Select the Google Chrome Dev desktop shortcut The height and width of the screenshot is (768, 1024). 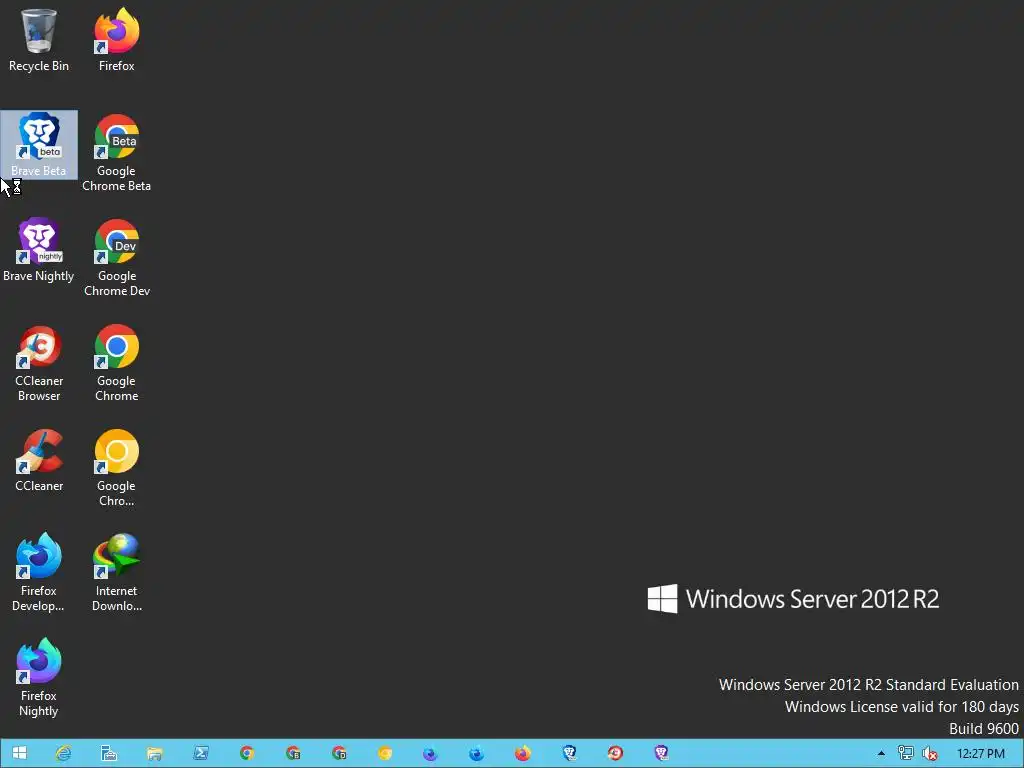[116, 258]
